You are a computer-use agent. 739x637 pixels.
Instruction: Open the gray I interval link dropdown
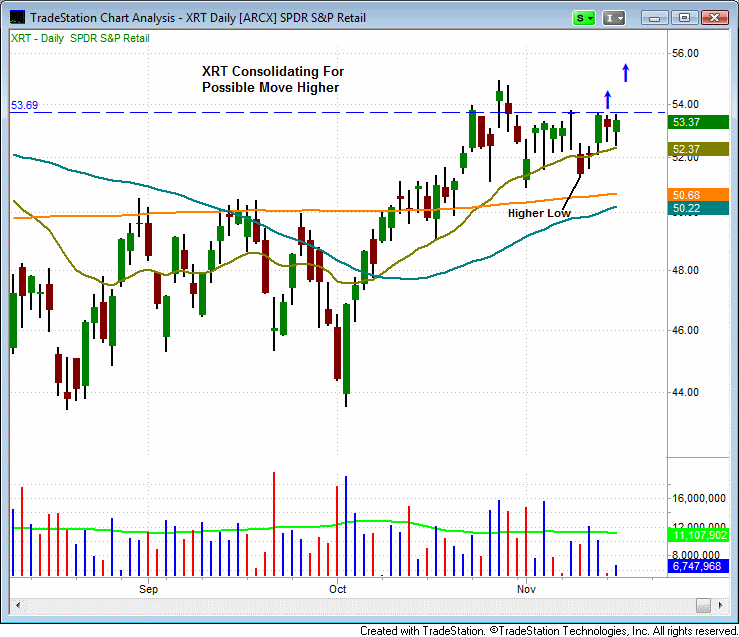click(x=614, y=18)
